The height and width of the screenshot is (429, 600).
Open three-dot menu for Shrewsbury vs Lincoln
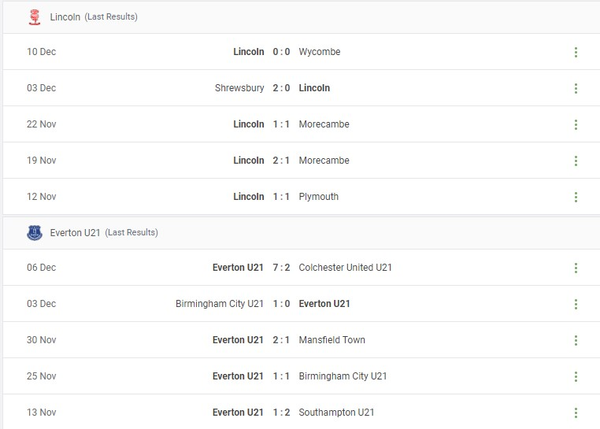click(576, 88)
